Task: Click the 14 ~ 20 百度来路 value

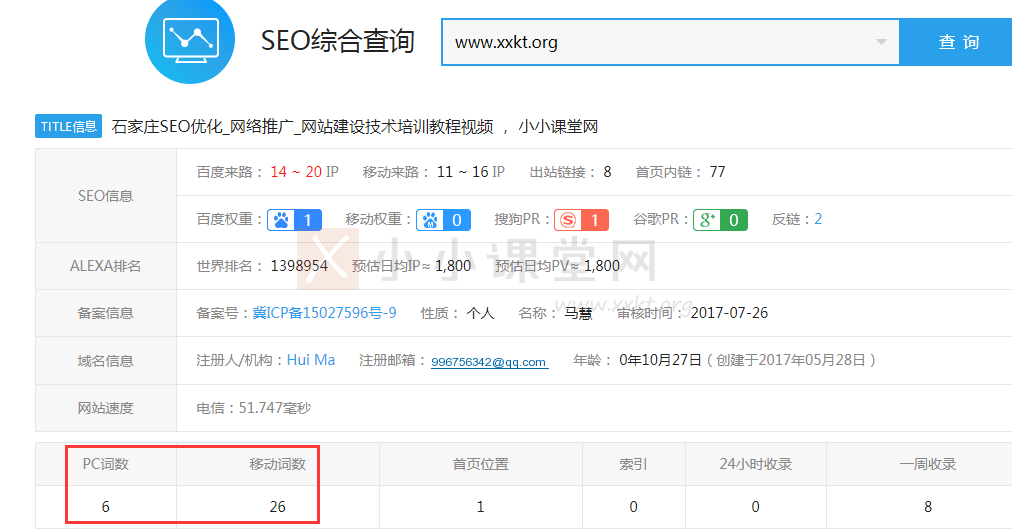Action: (296, 172)
